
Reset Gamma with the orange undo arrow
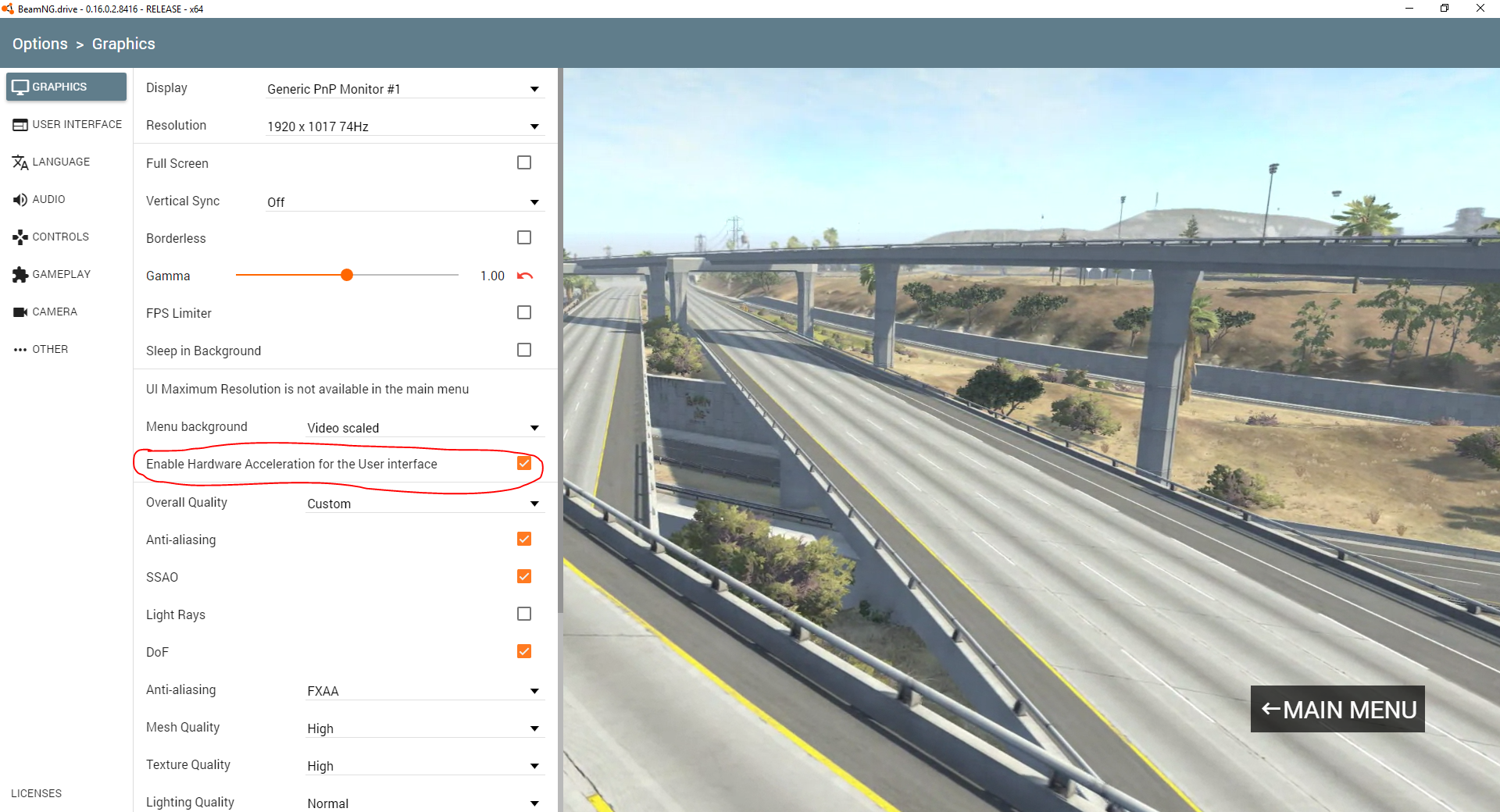[525, 276]
